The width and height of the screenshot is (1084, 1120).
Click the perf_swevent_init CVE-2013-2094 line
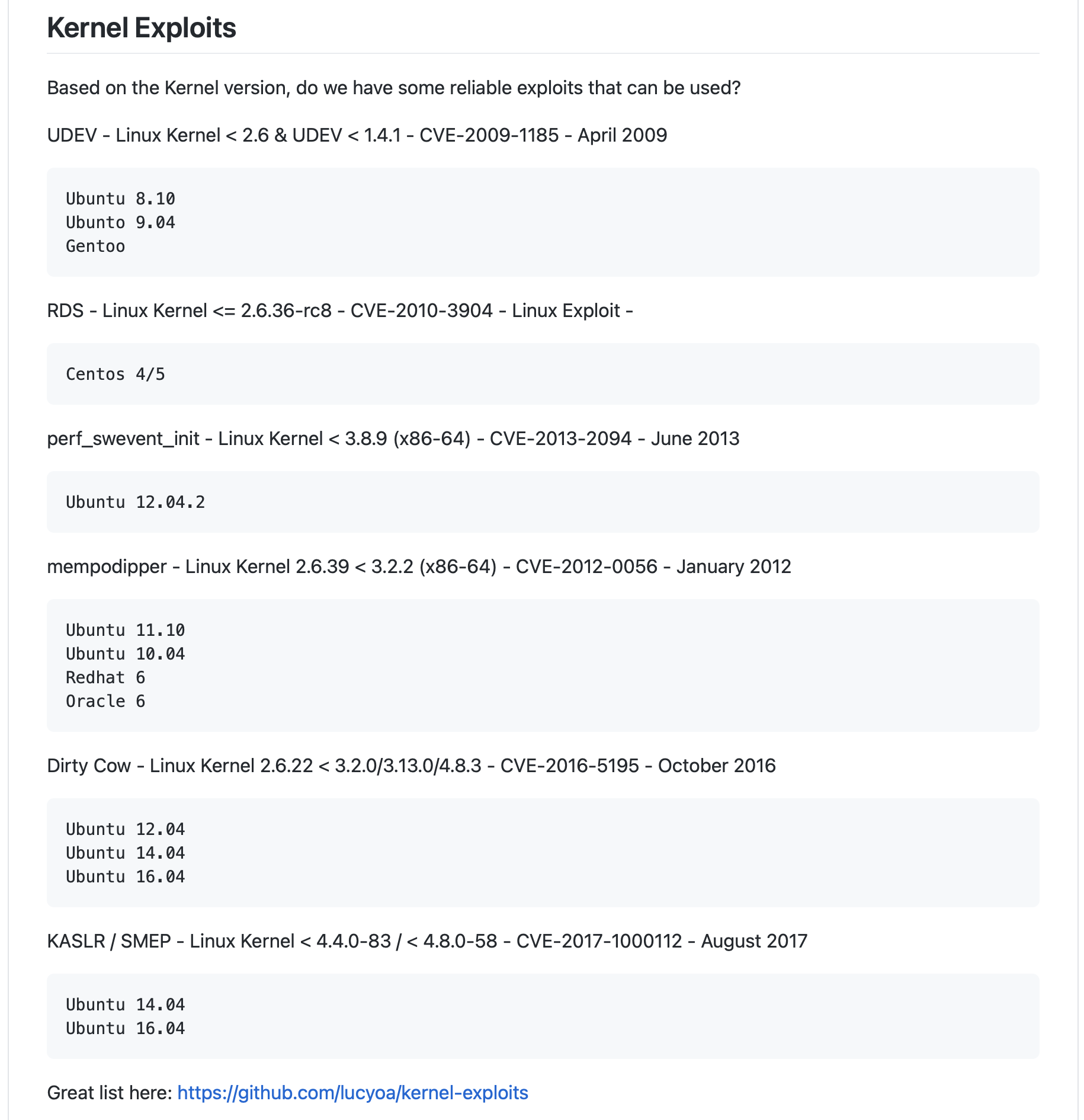click(393, 439)
